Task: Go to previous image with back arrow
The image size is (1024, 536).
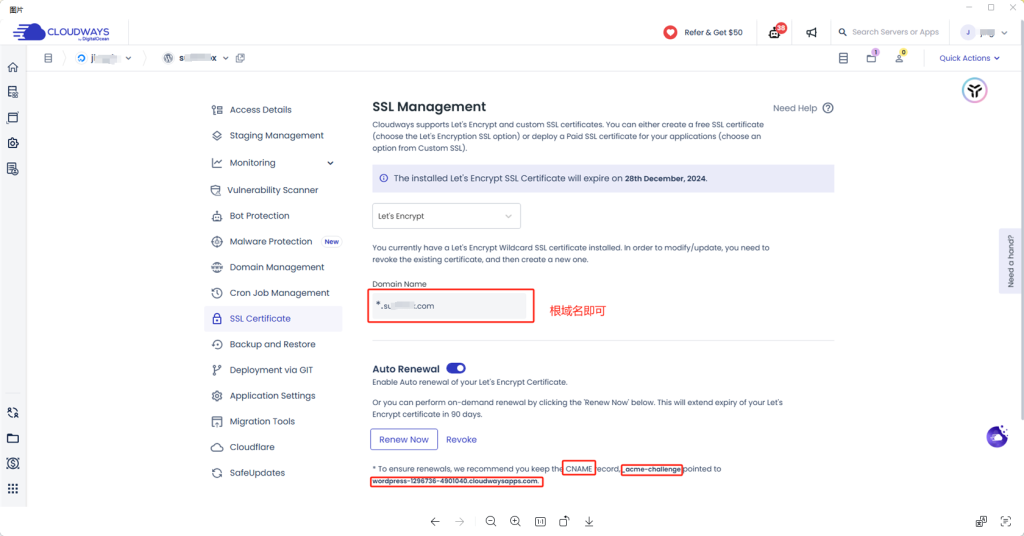Action: 435,522
